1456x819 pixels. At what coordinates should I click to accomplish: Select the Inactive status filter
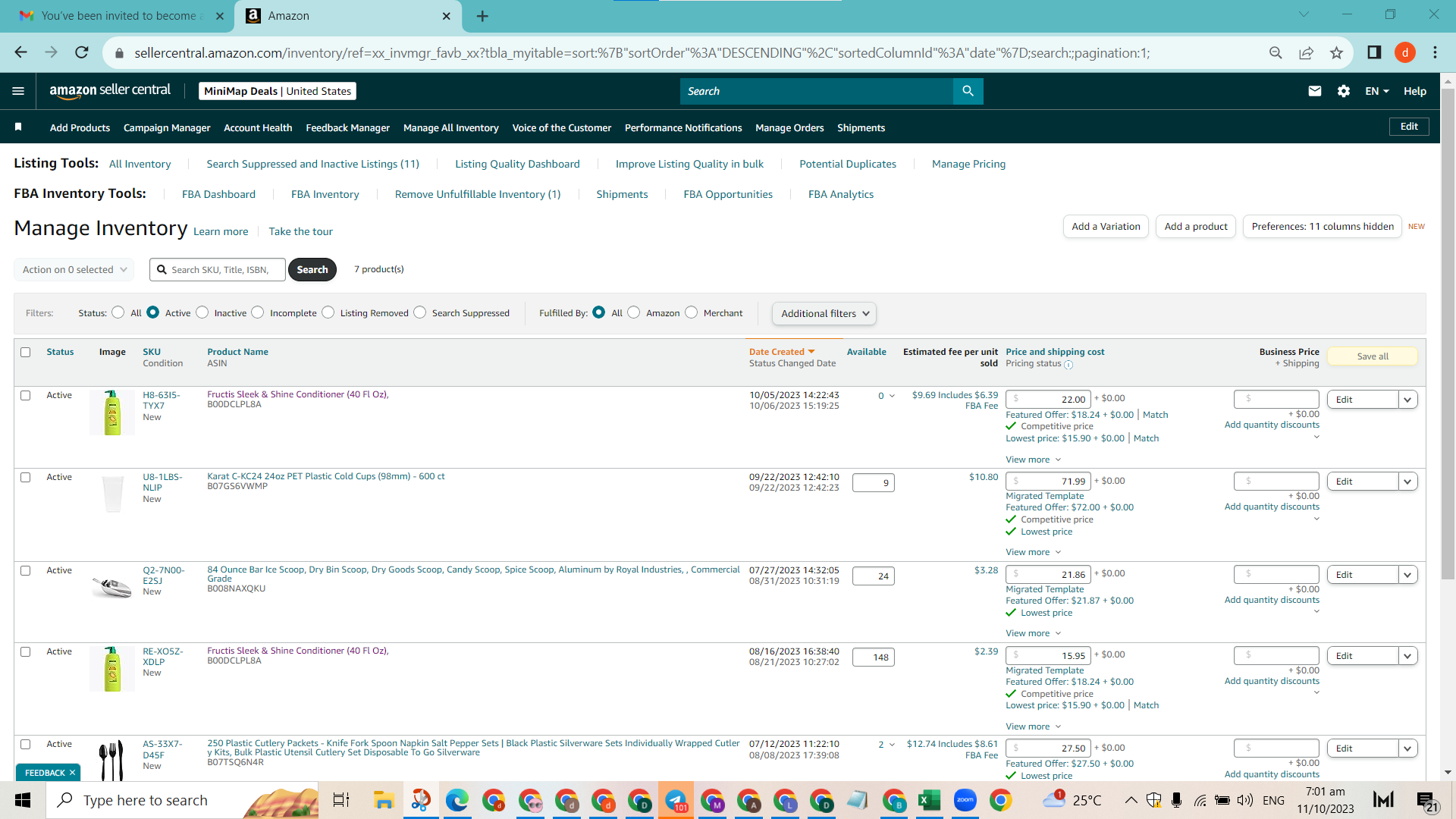202,312
